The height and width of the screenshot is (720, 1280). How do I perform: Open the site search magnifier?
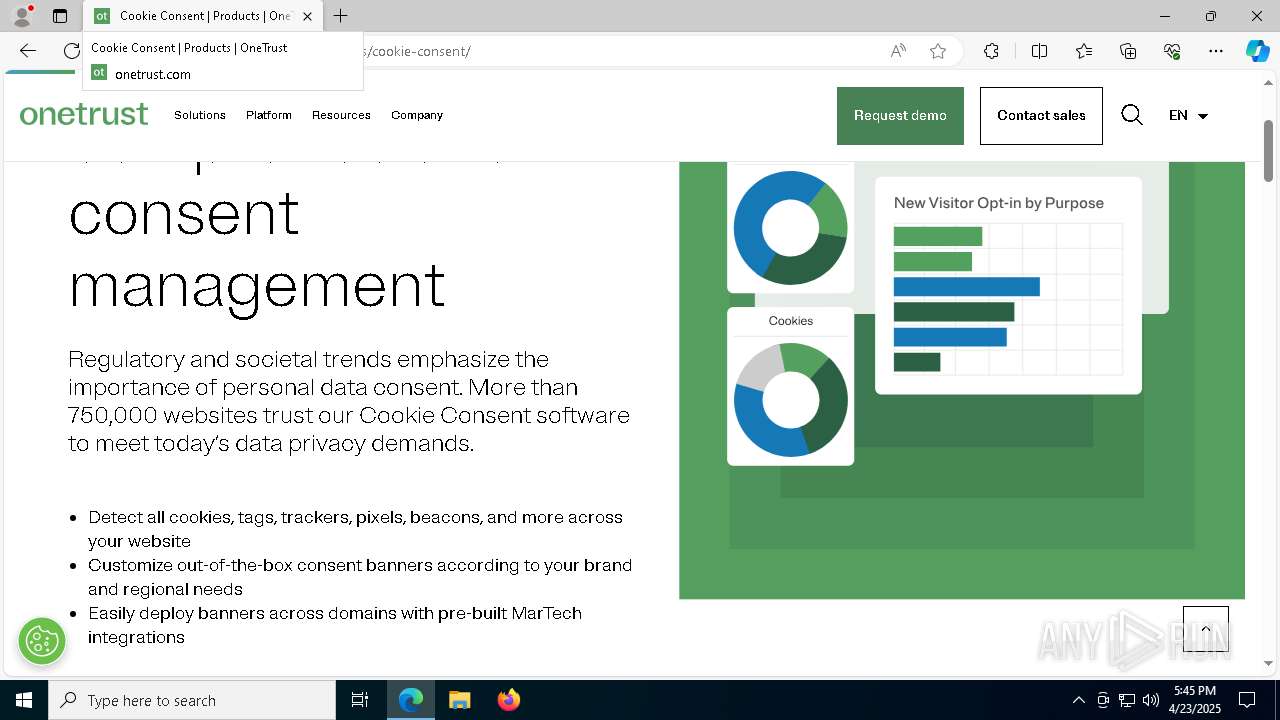tap(1132, 115)
